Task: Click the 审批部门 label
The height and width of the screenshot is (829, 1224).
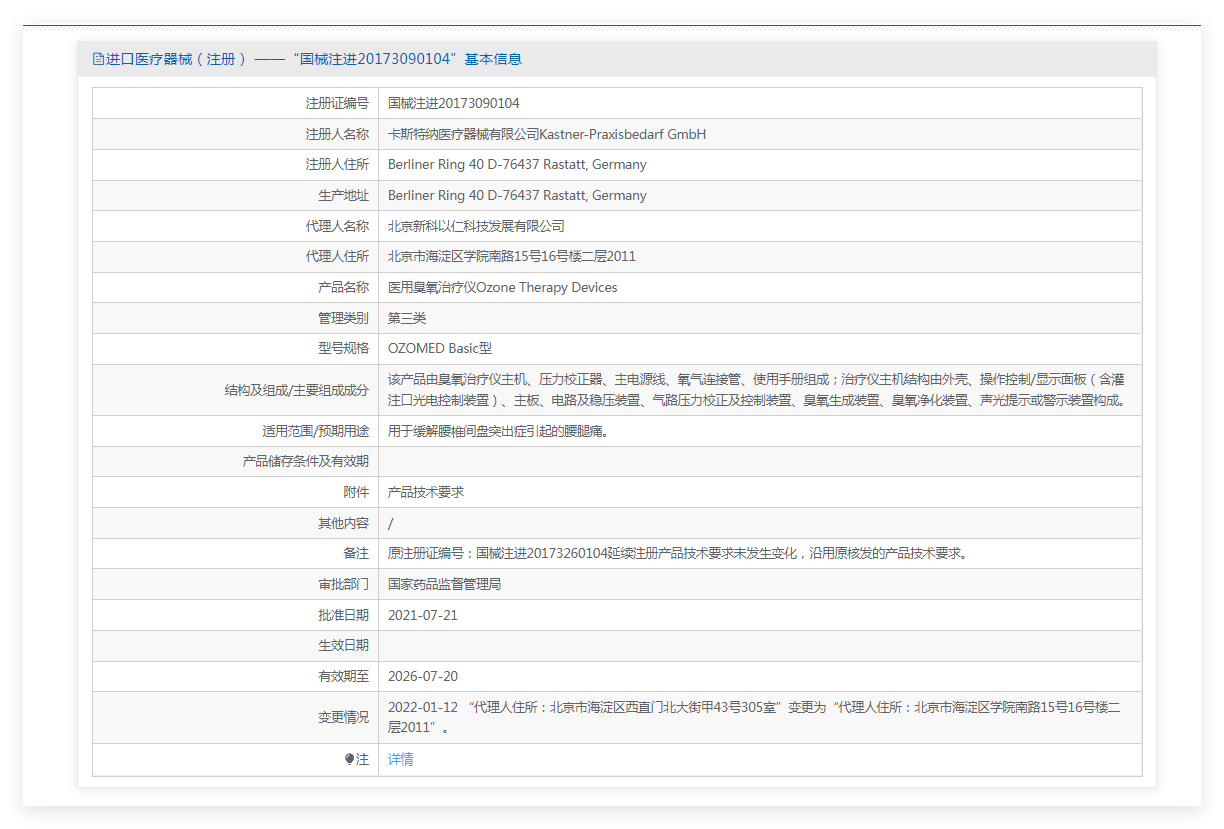Action: (343, 584)
